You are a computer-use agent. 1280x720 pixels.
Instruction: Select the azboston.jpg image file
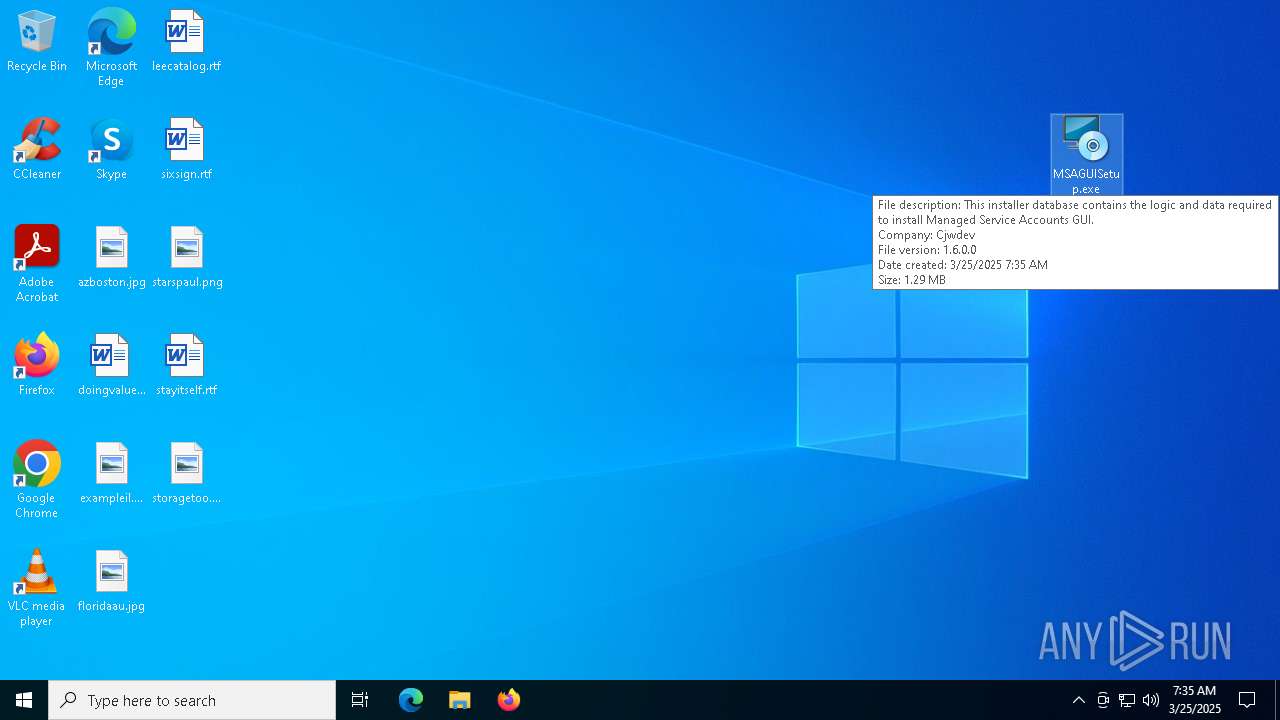[x=111, y=258]
